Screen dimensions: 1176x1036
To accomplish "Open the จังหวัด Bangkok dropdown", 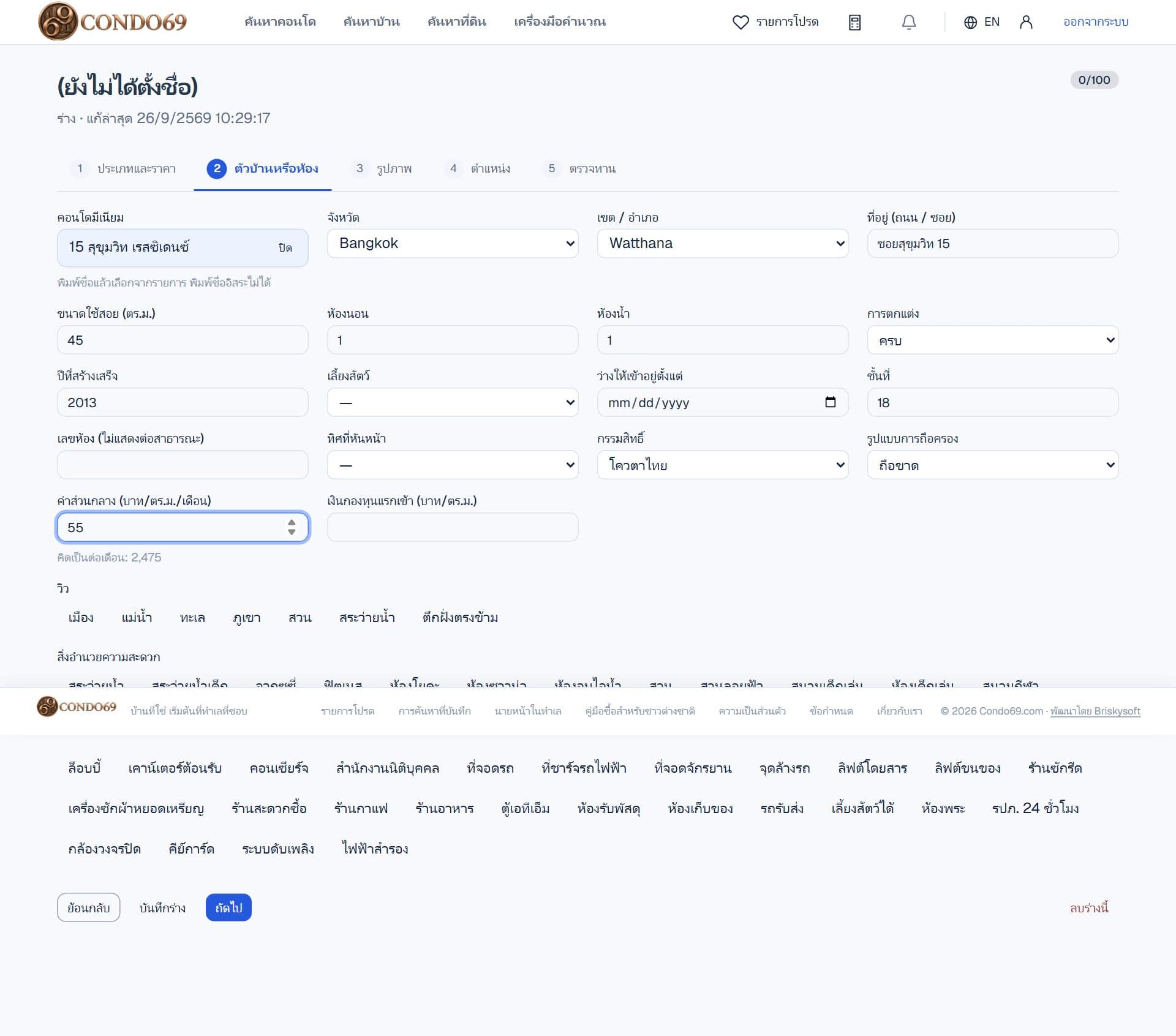I will click(453, 243).
